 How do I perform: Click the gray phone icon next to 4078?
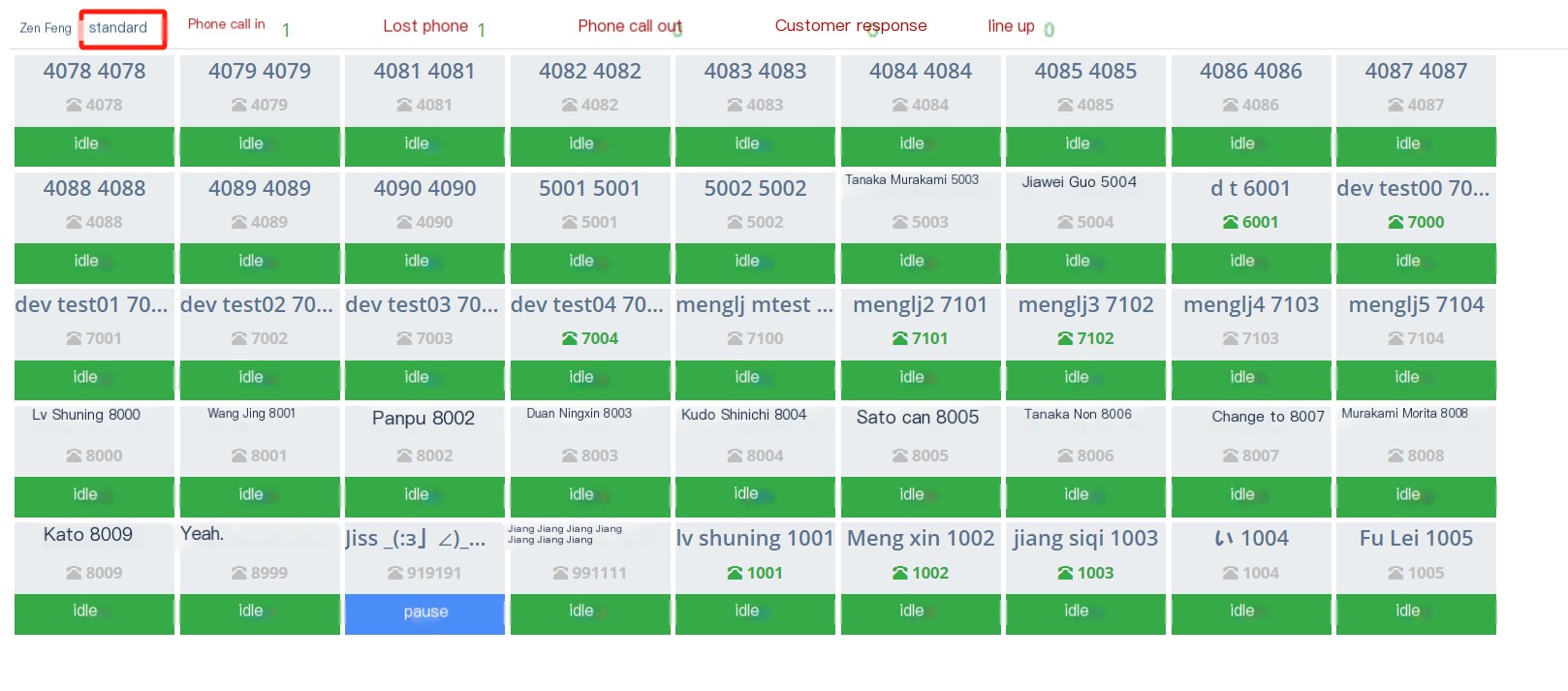74,105
